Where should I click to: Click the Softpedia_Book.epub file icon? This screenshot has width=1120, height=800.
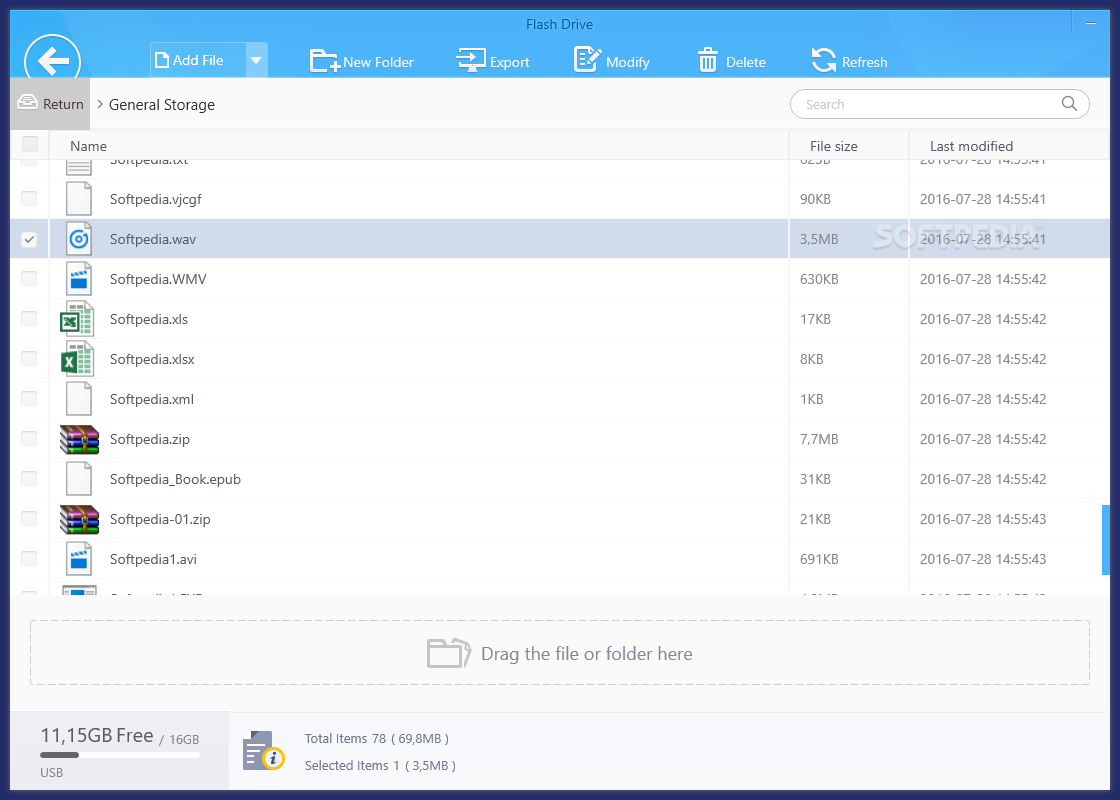coord(79,479)
